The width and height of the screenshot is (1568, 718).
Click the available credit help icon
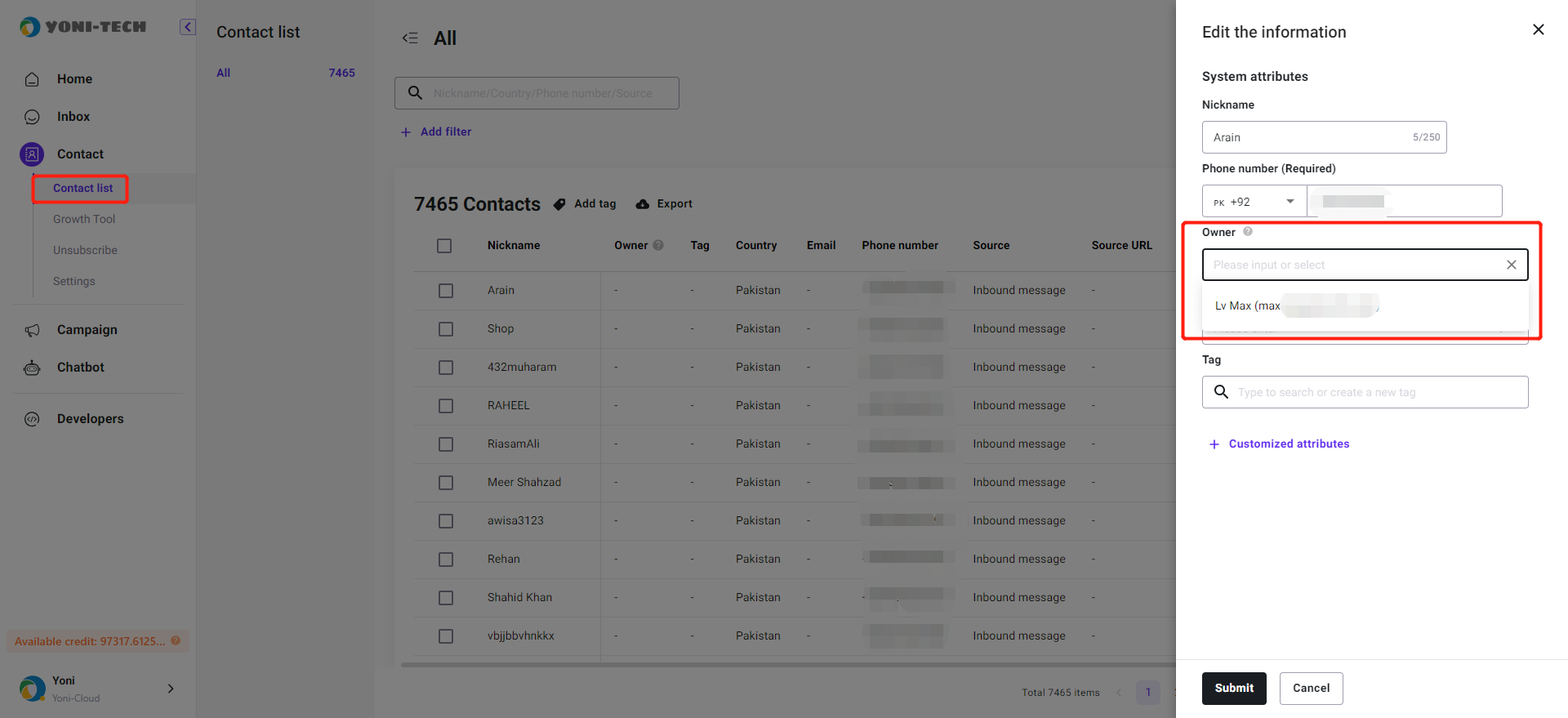click(x=176, y=641)
